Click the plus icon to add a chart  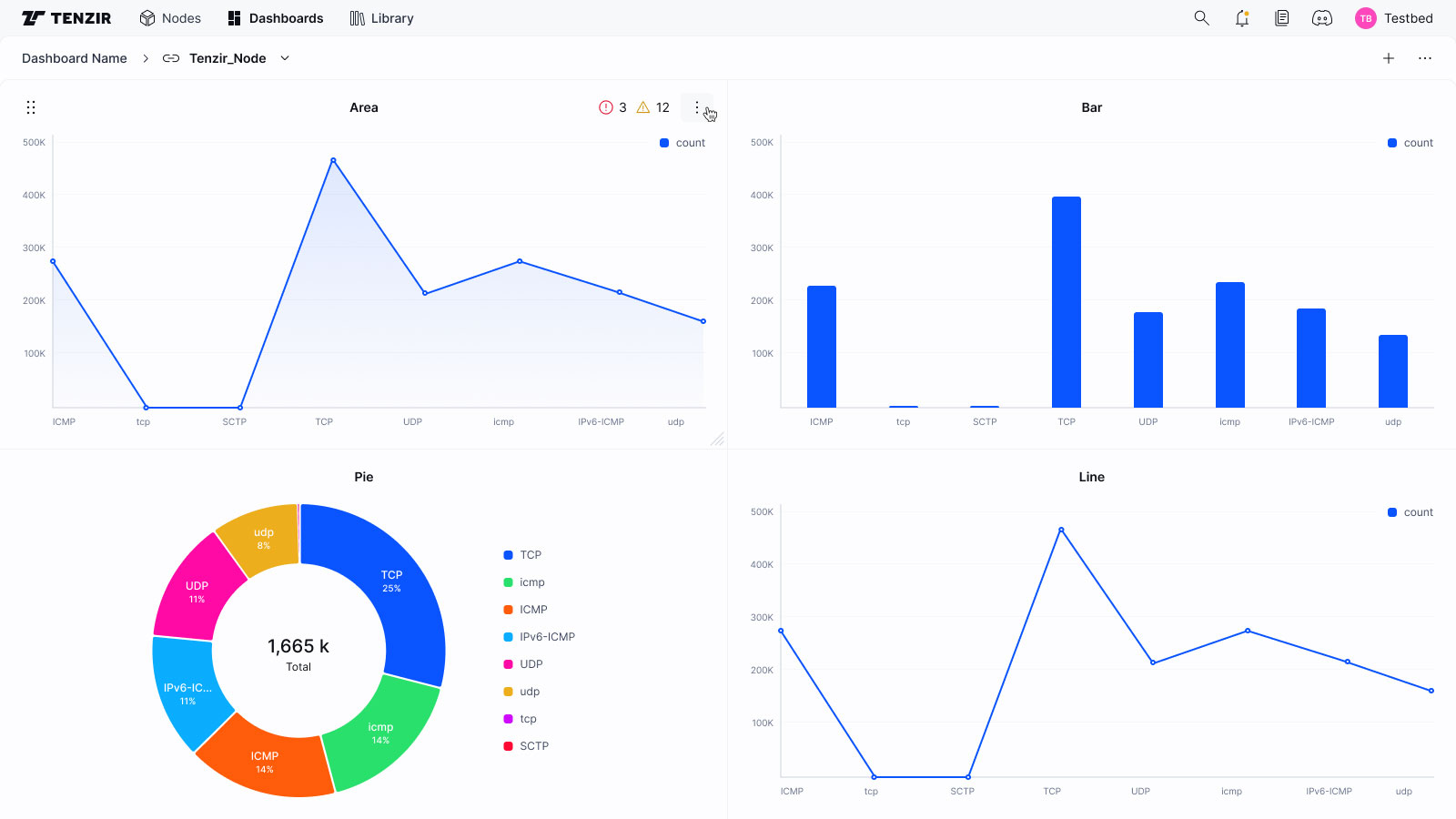click(1389, 58)
